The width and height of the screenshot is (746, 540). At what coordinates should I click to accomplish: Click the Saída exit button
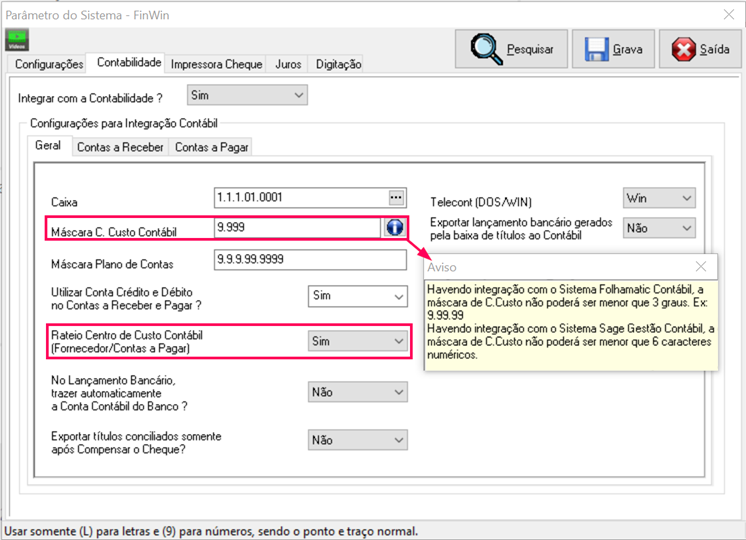pyautogui.click(x=701, y=49)
